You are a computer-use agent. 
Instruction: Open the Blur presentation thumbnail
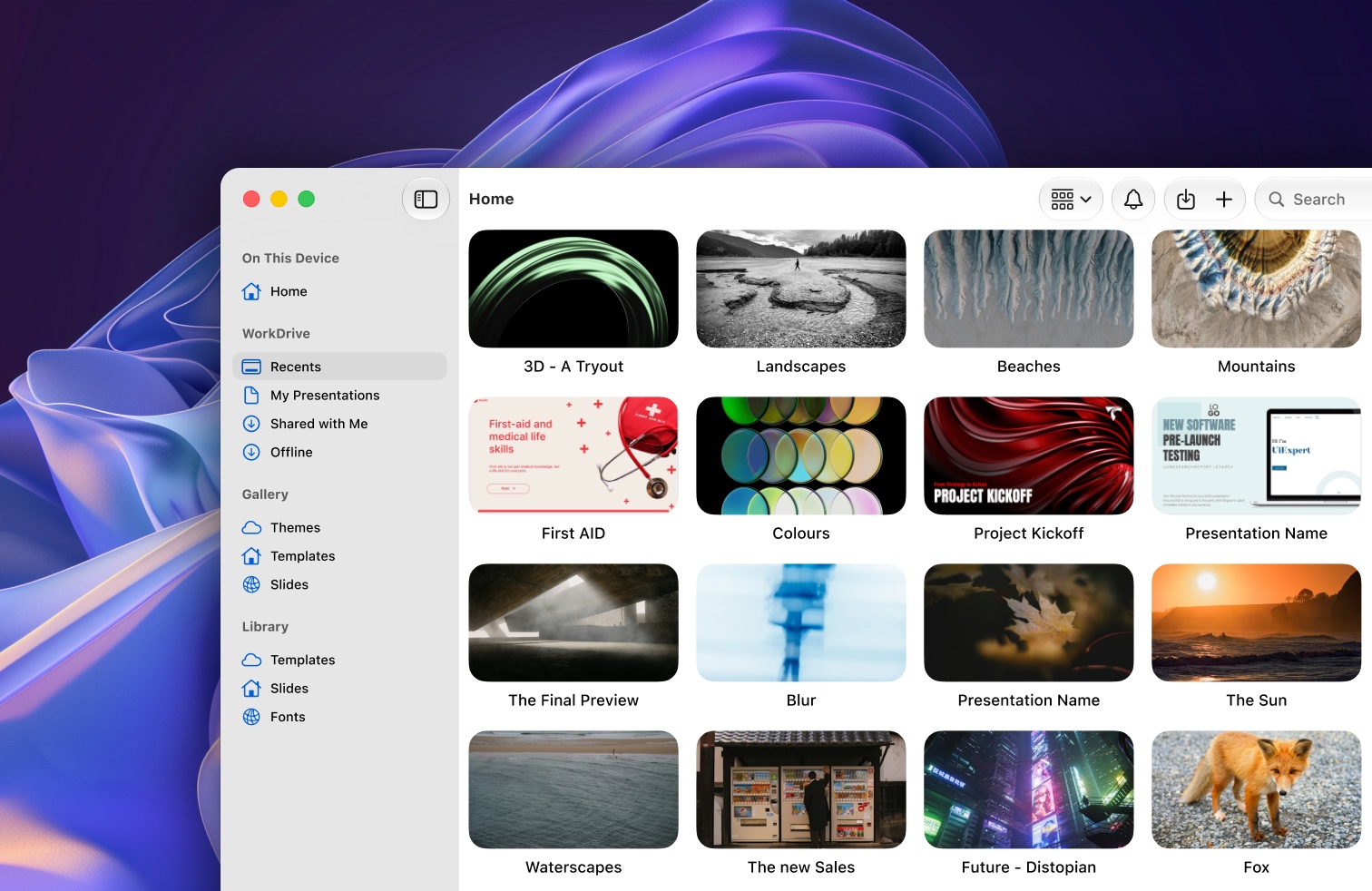[801, 622]
